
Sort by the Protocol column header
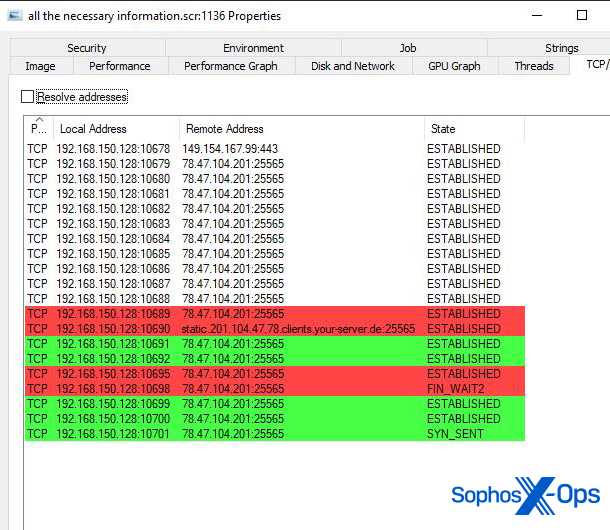[x=39, y=129]
